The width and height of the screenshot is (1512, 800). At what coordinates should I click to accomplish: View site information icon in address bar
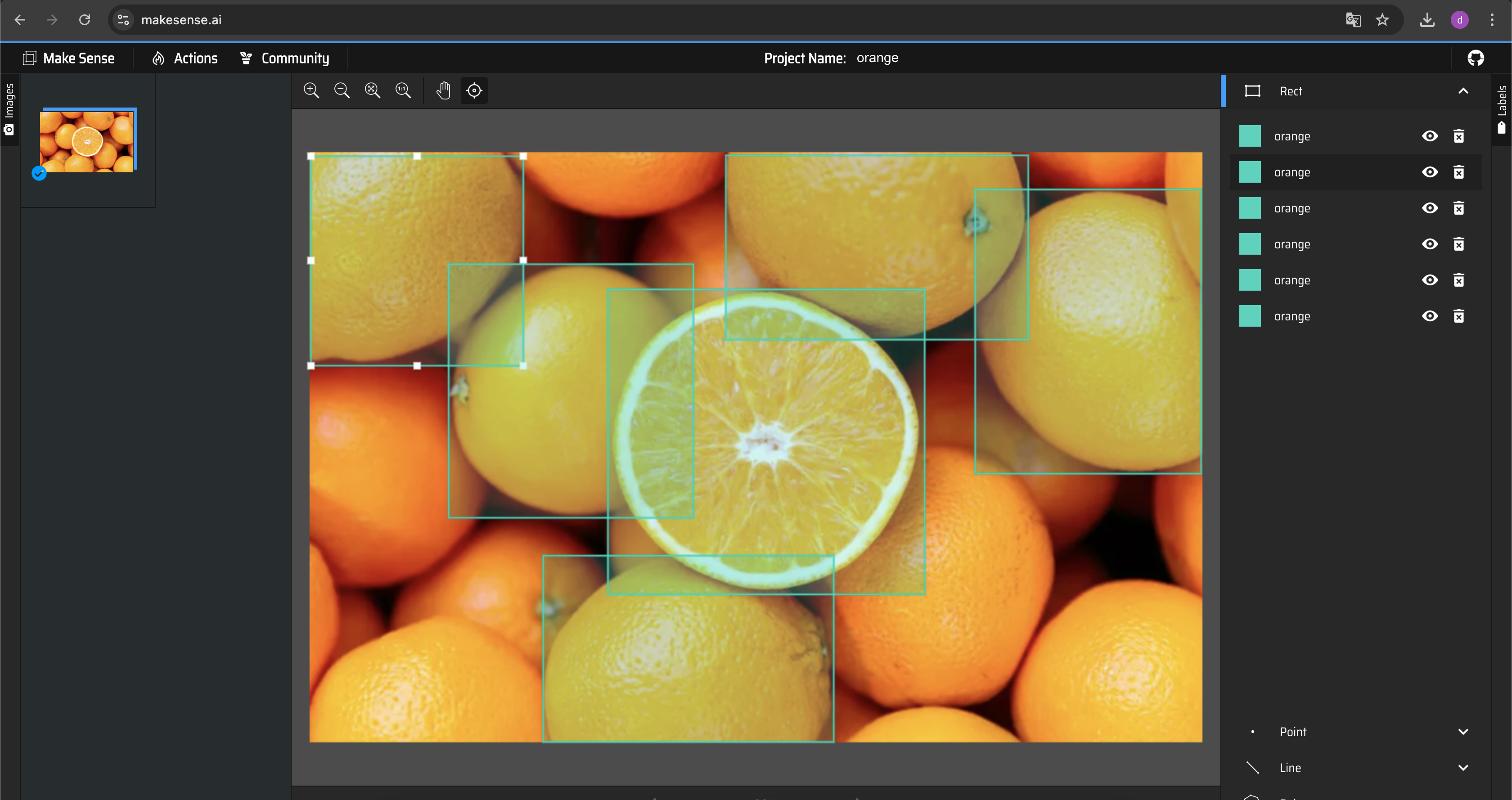pos(123,20)
